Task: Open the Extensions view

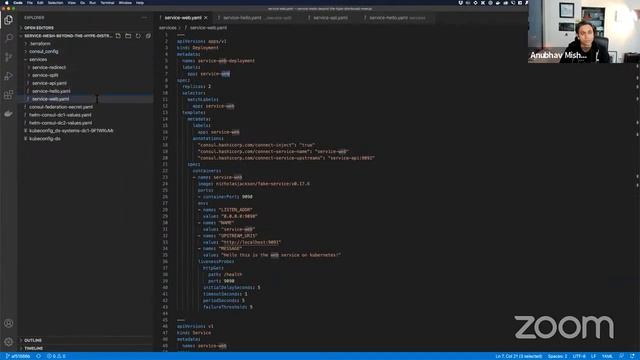Action: coord(8,95)
